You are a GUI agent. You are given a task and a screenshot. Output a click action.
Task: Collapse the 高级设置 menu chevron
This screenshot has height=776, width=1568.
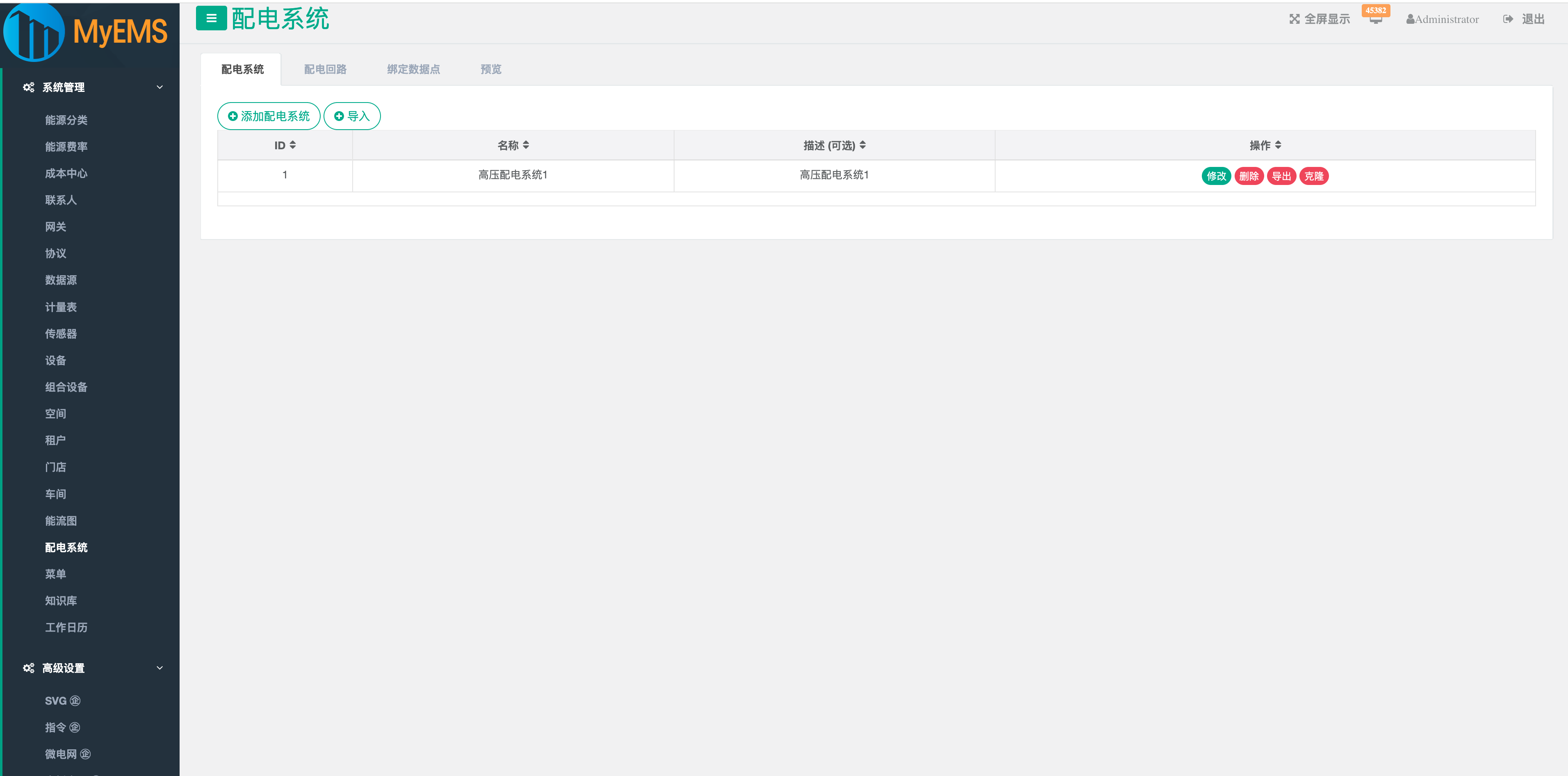[160, 668]
